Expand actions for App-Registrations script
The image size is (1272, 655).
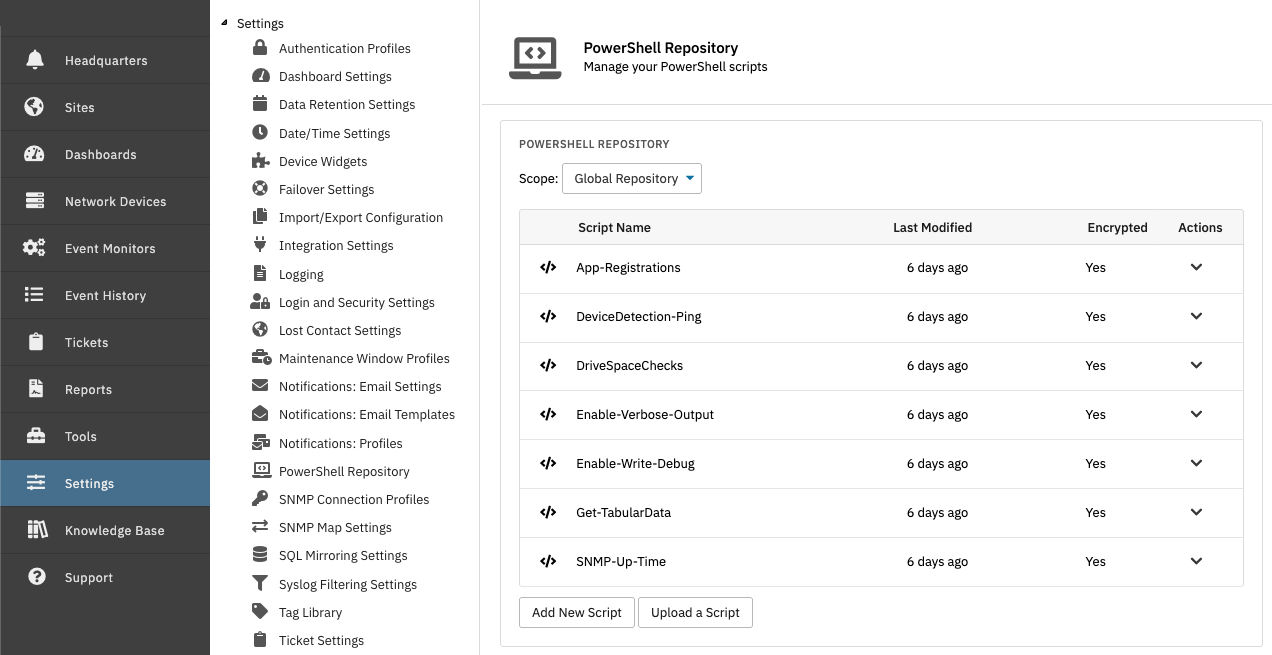(x=1196, y=267)
